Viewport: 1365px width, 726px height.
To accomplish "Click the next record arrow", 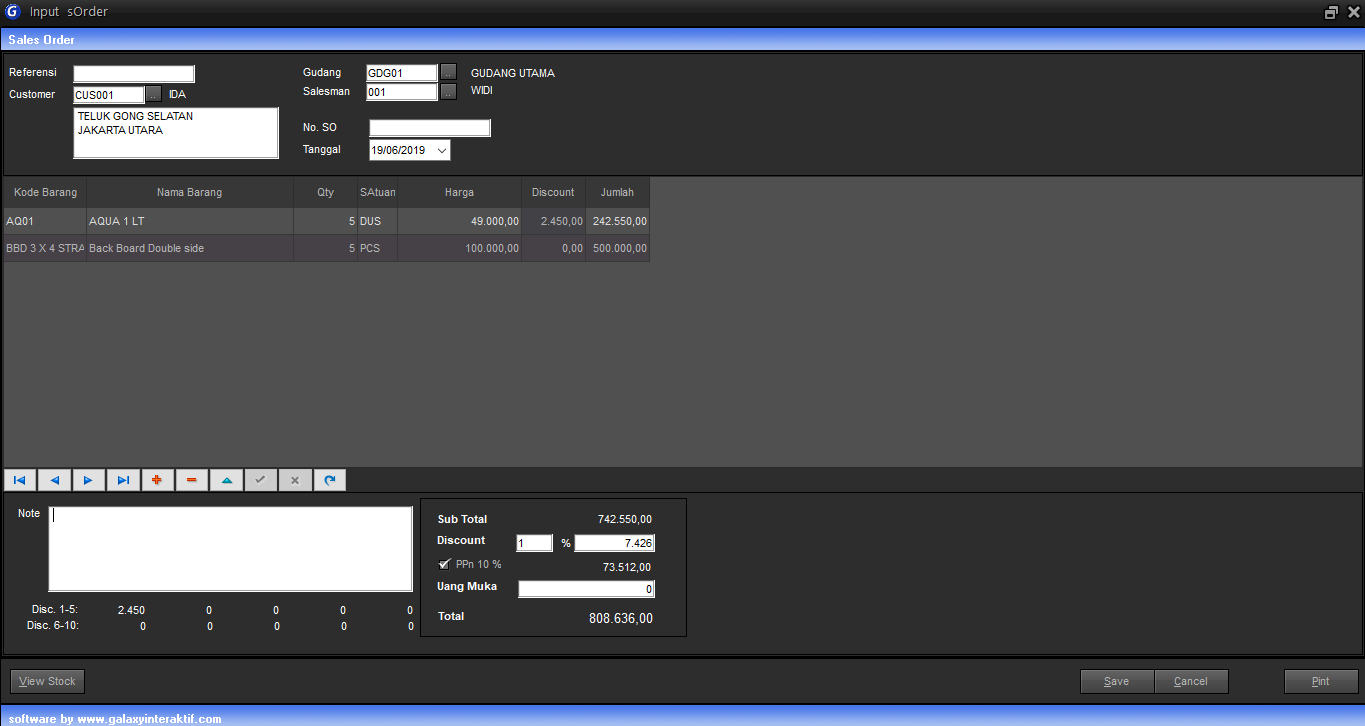I will coord(88,480).
